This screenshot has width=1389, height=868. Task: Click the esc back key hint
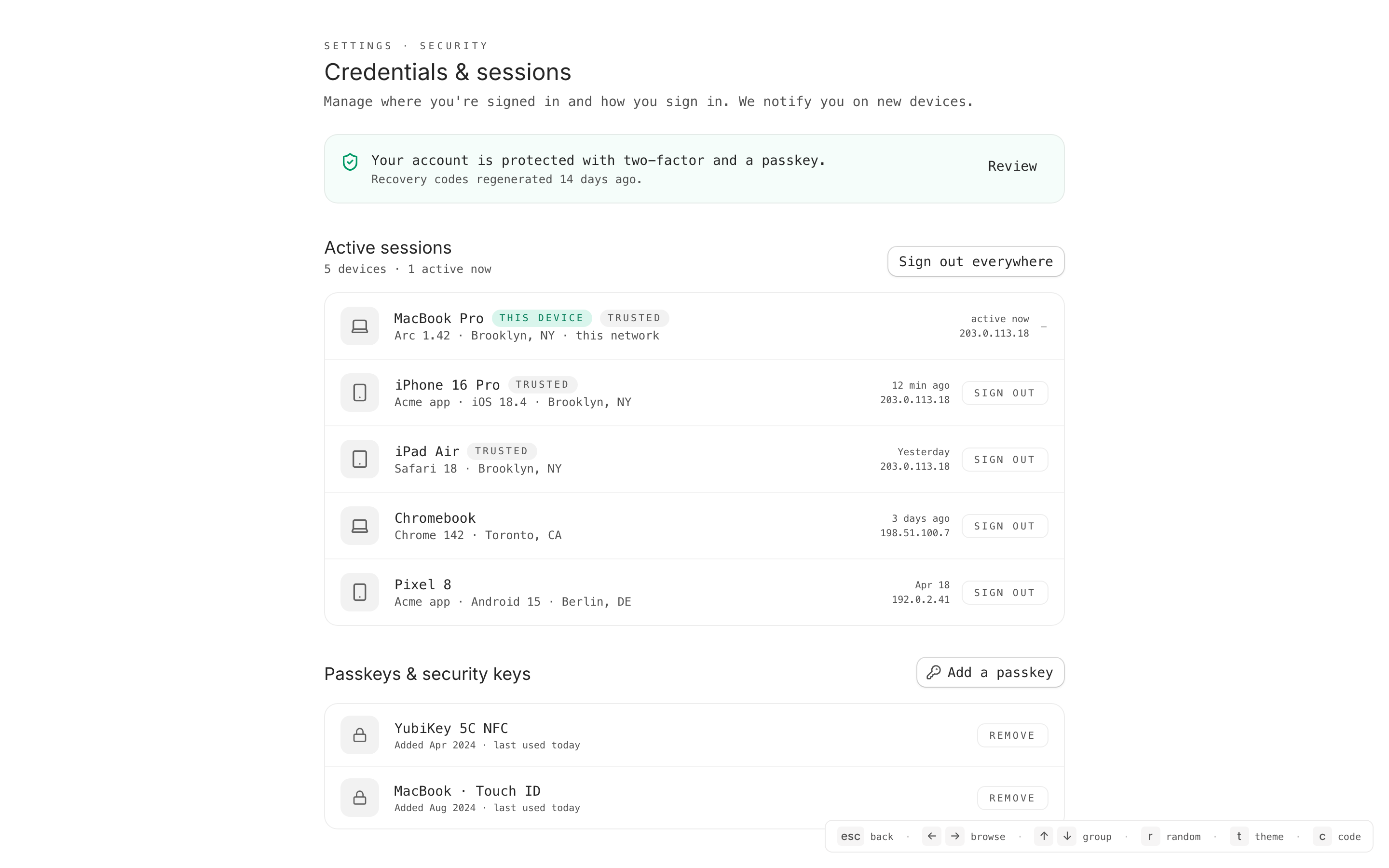click(851, 837)
